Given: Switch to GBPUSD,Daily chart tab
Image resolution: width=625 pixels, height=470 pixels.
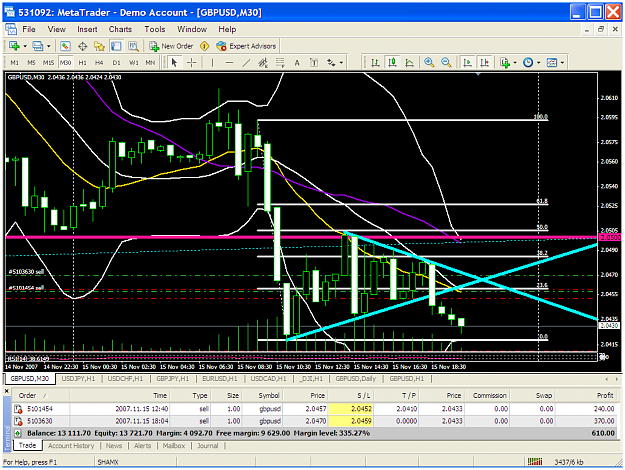Looking at the screenshot, I should coord(354,379).
